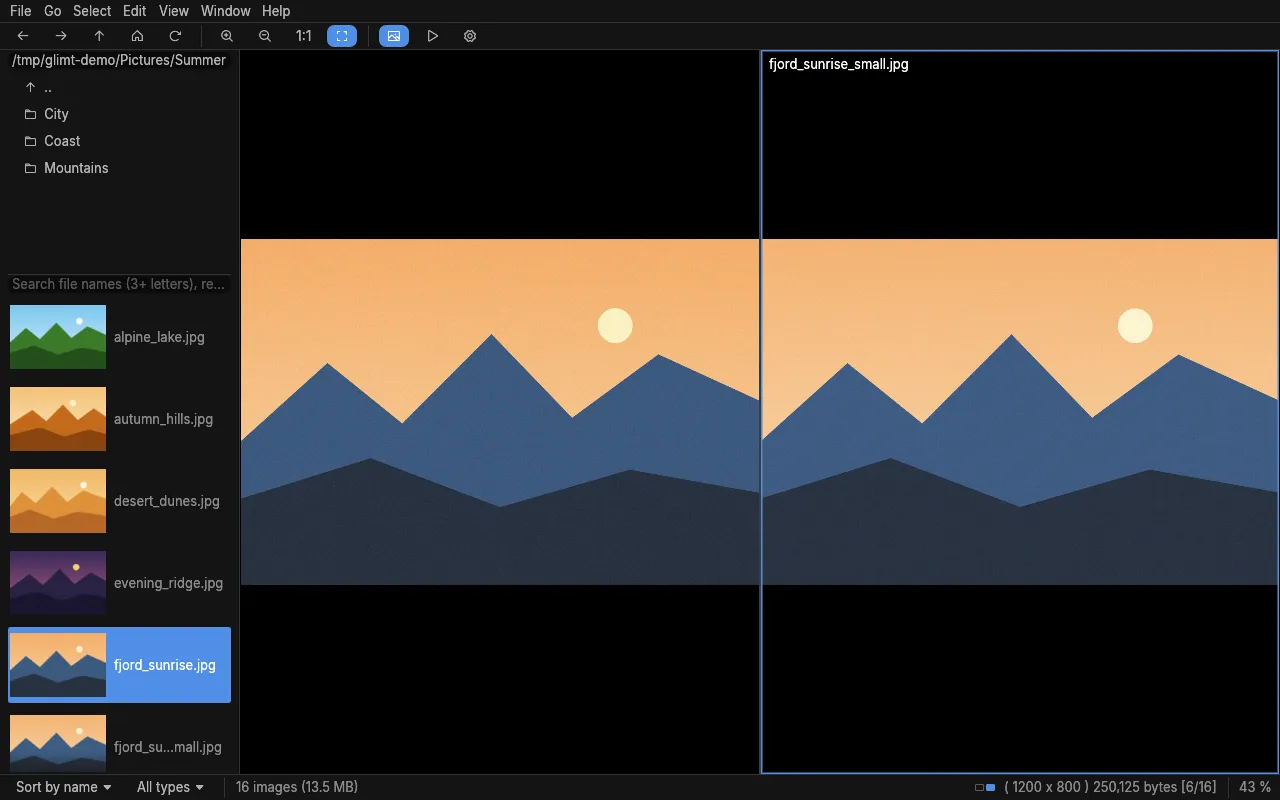Activate the left image comparison pane
This screenshot has height=800, width=1280.
(500, 412)
